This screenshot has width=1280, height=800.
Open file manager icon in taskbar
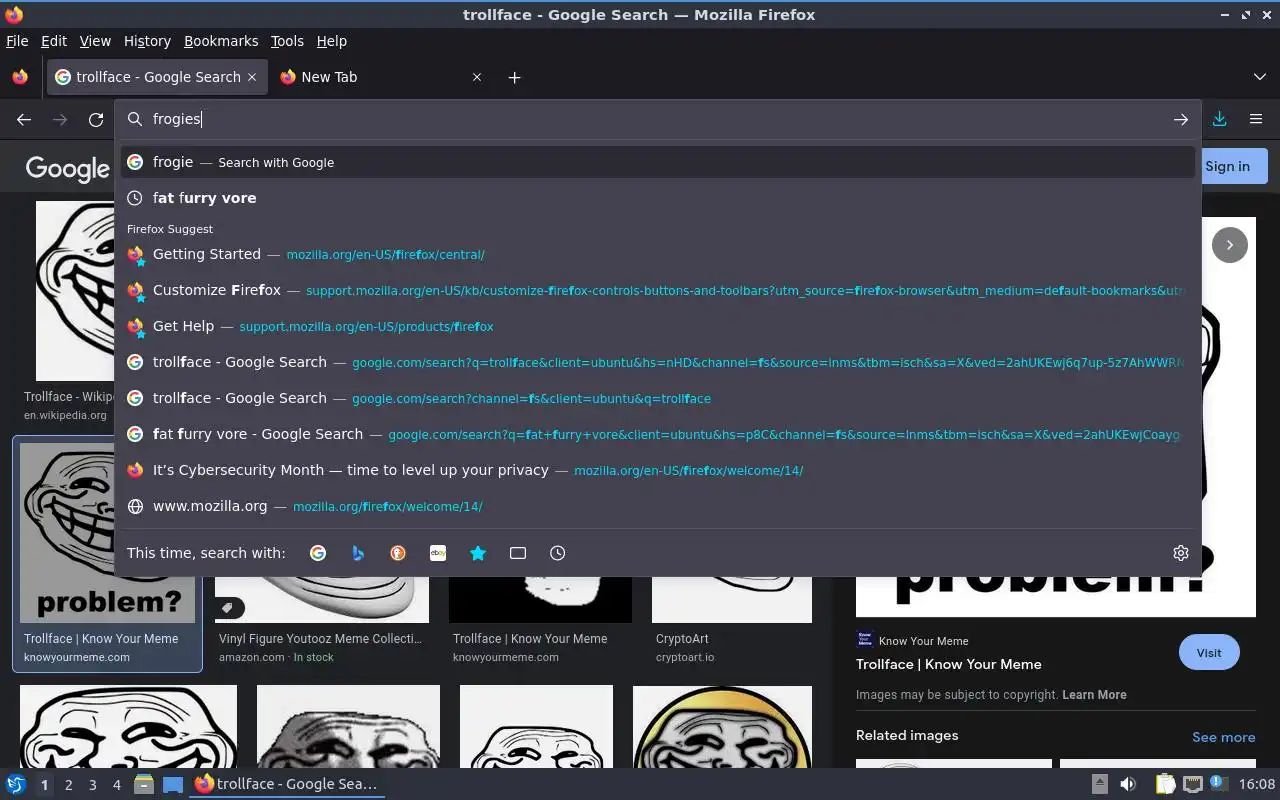point(144,784)
